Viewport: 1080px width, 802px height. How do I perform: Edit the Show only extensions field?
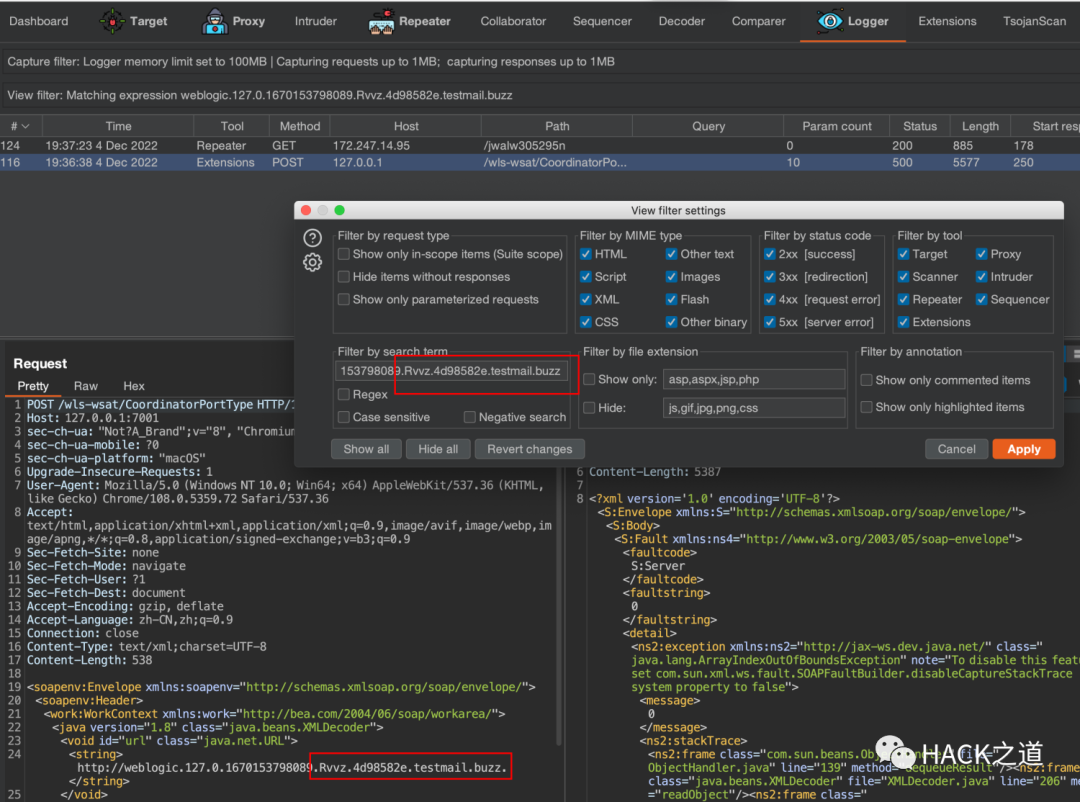[x=754, y=380]
